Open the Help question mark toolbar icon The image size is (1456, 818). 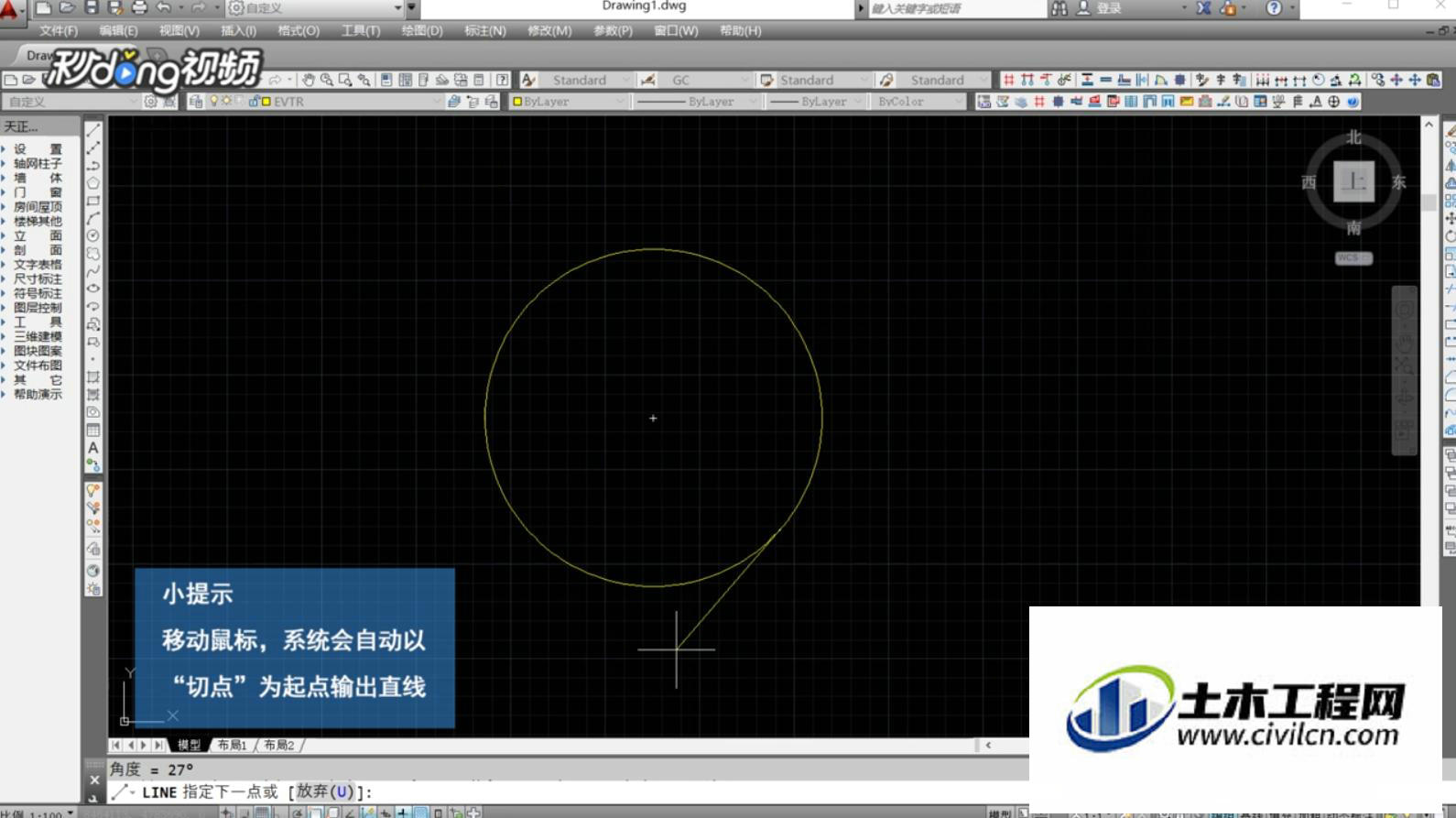click(502, 80)
